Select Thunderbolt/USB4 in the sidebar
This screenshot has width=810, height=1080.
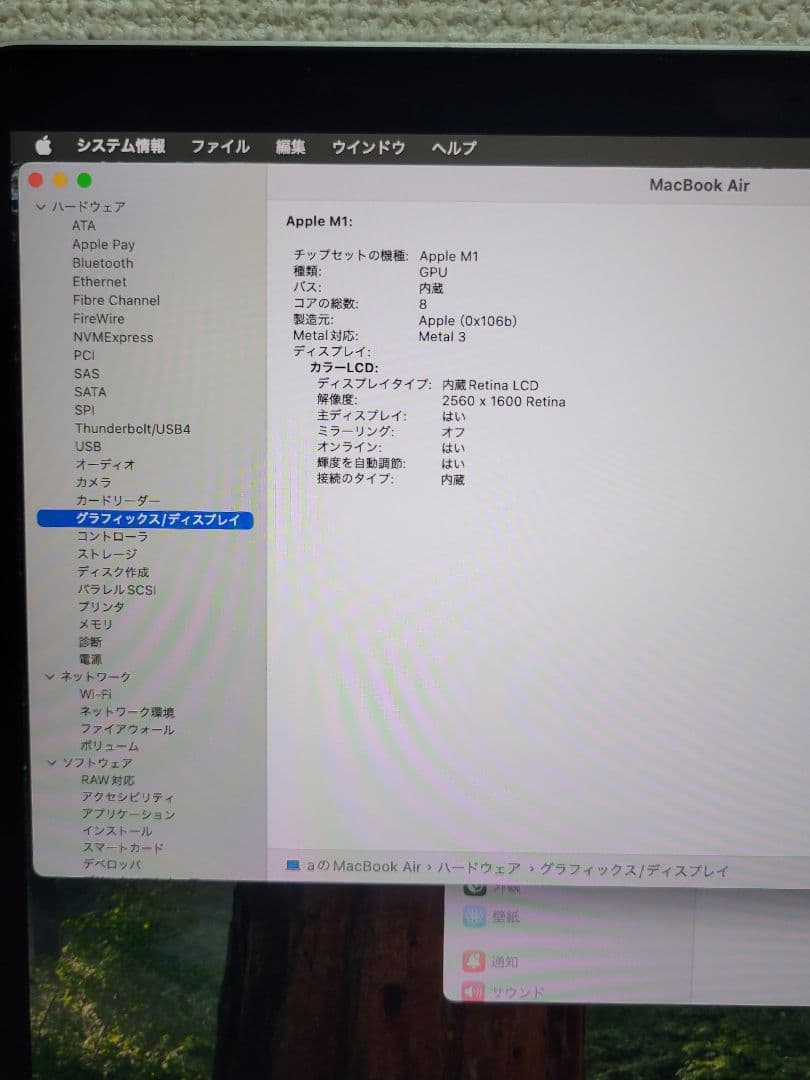[132, 429]
